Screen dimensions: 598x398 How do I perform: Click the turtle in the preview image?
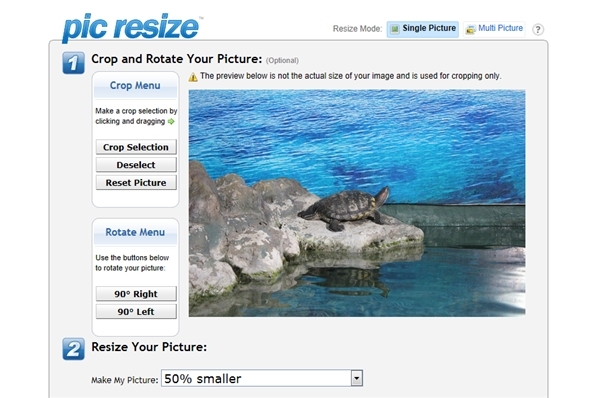click(x=343, y=208)
